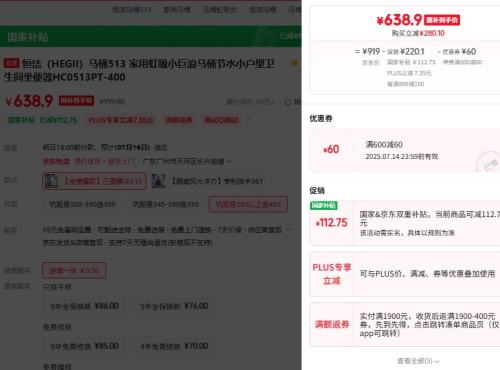Click the 促销 ¥220.1 deduction in breakdown

(x=406, y=52)
